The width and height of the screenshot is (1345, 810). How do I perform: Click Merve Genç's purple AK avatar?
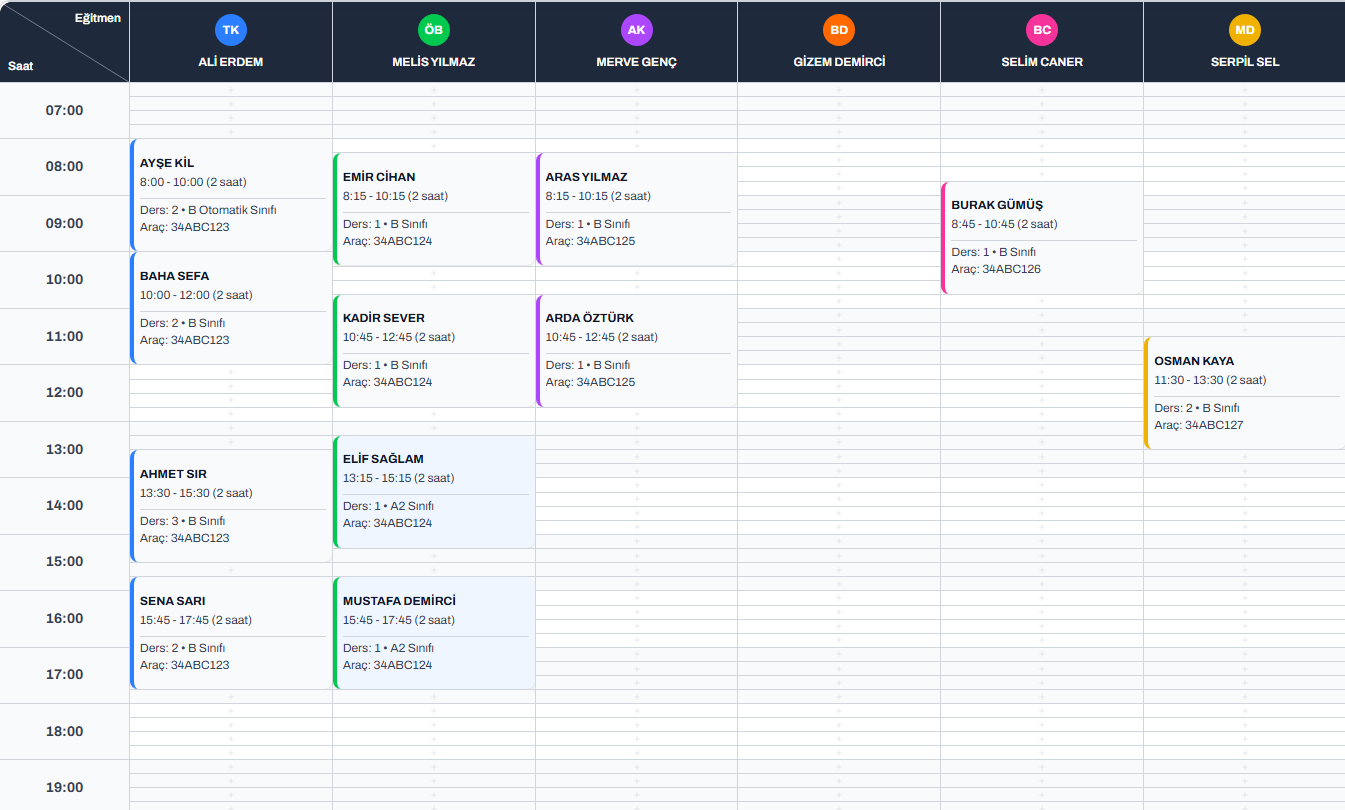[x=636, y=30]
